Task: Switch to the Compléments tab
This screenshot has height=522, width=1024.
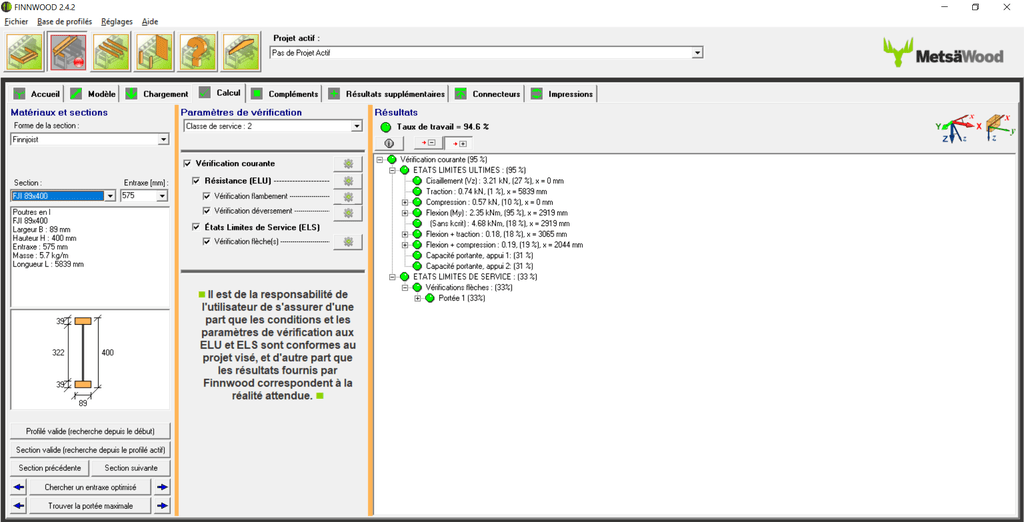Action: 285,94
